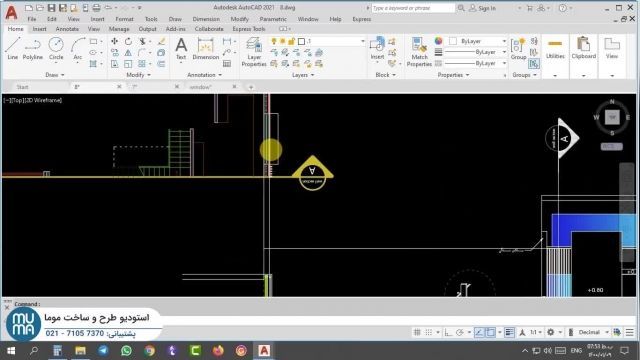Click the Scale tool icon in Modify

click(x=128, y=64)
